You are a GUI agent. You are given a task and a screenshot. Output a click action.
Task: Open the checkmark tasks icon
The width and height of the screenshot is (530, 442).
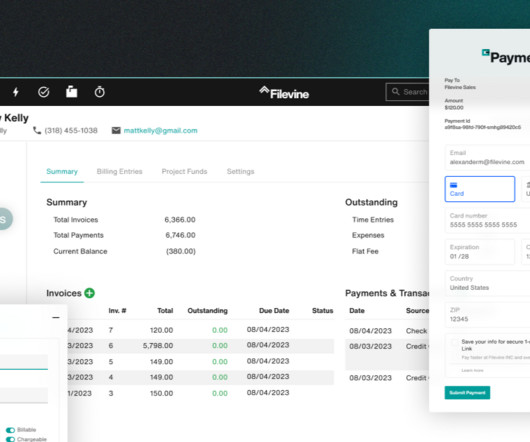[44, 92]
